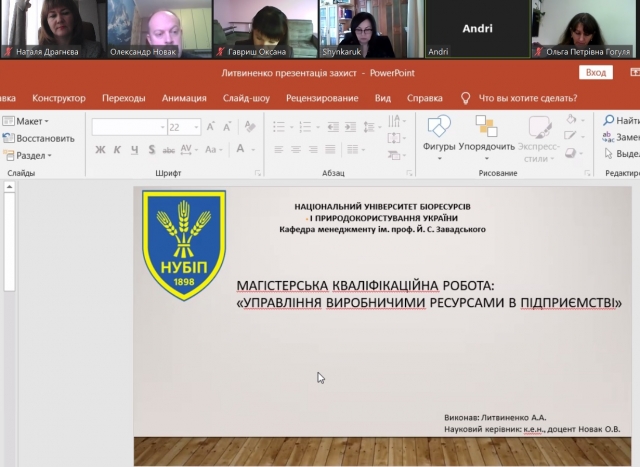Select the Andri participant tile
Screen dimensions: 640x467
478,29
